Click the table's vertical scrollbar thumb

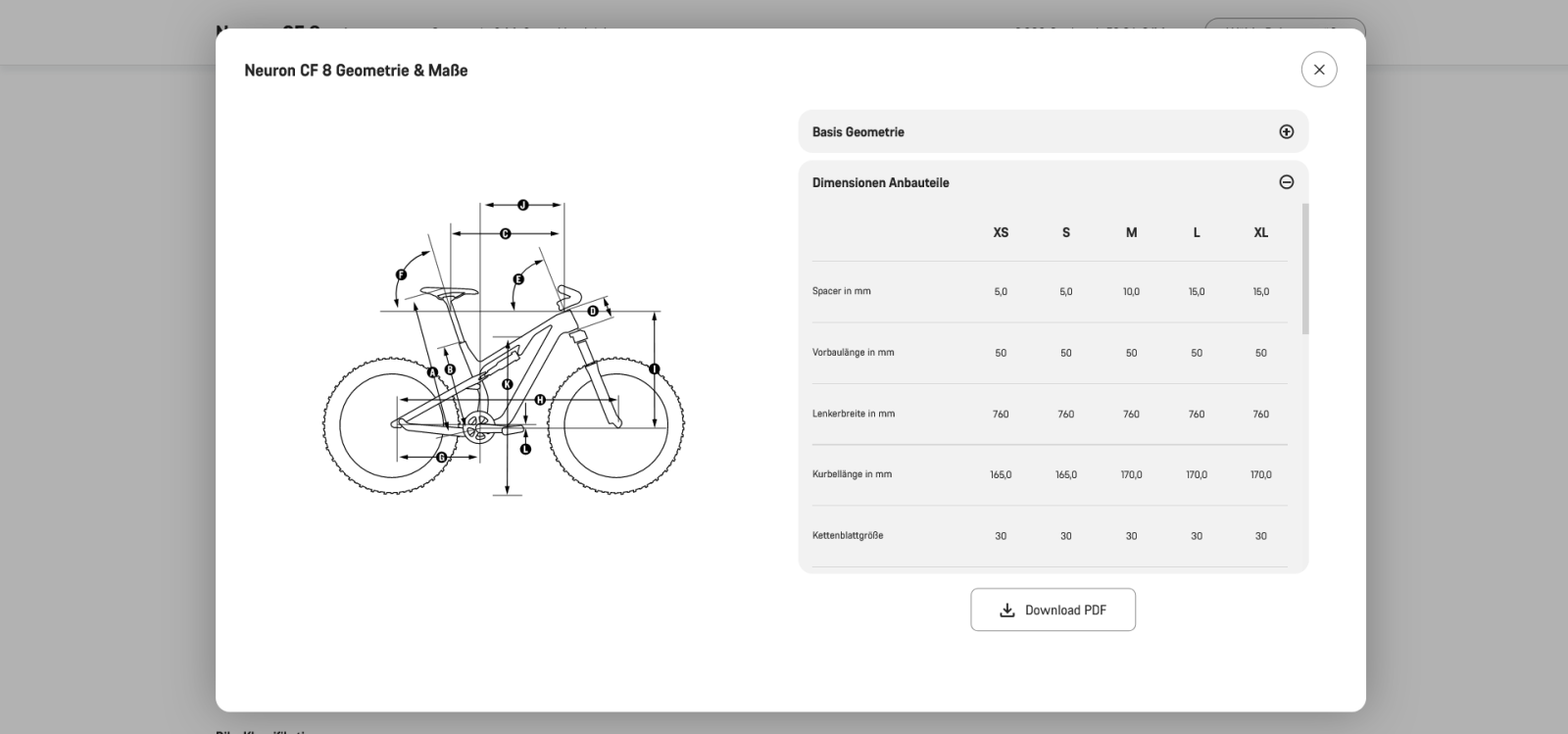[x=1304, y=269]
